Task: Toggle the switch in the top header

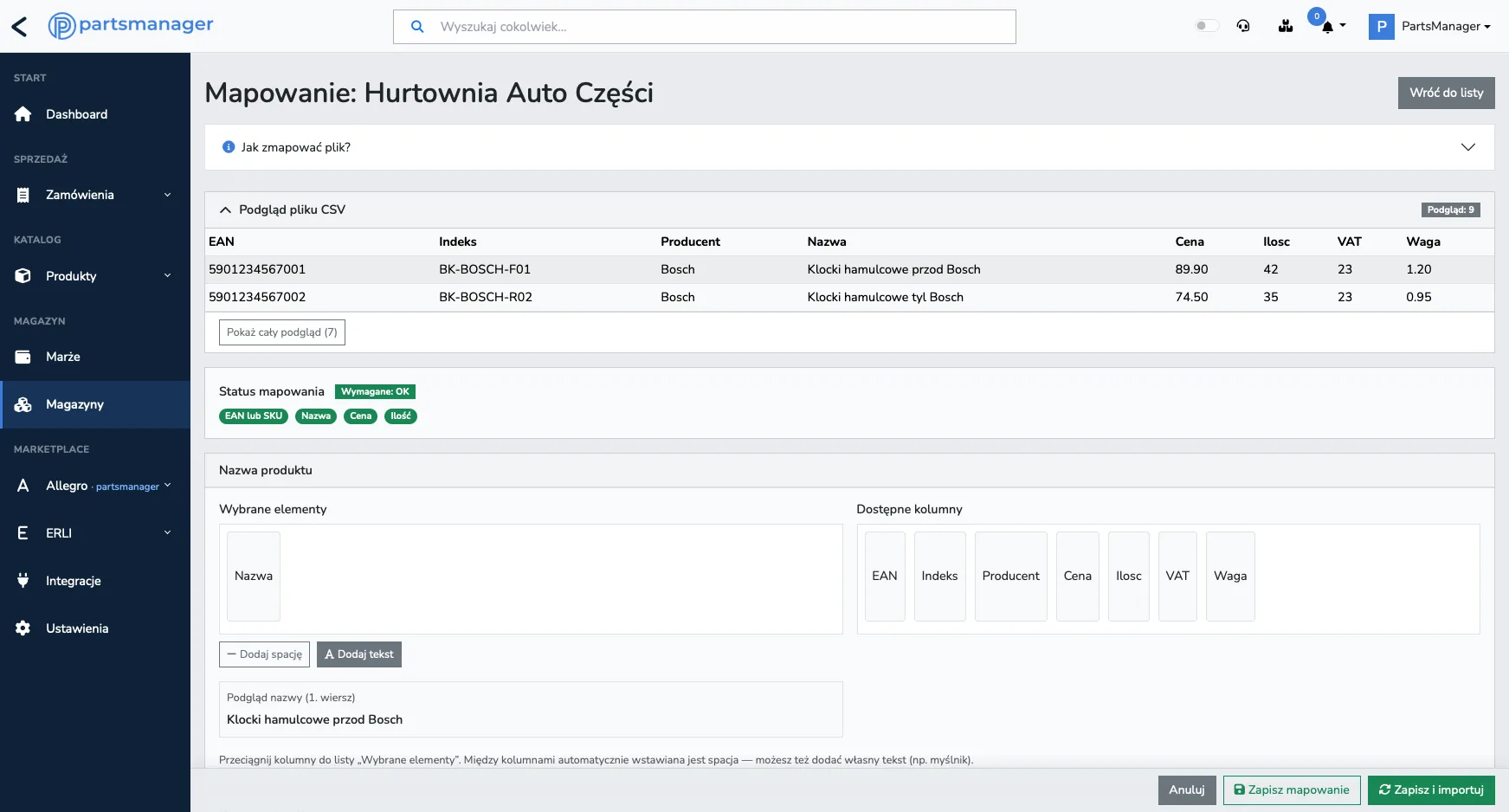Action: coord(1207,26)
